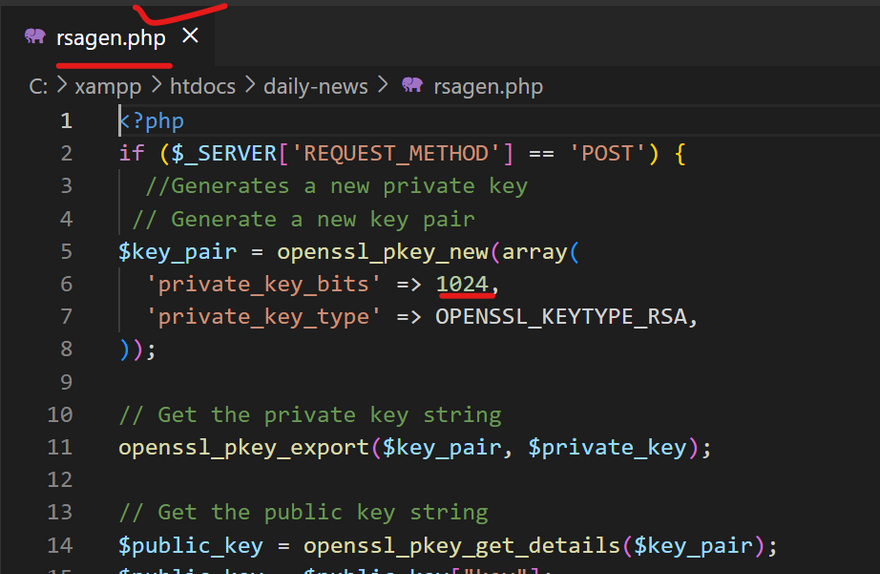Click the rsagen.php file name in breadcrumbs
880x574 pixels.
[x=488, y=86]
